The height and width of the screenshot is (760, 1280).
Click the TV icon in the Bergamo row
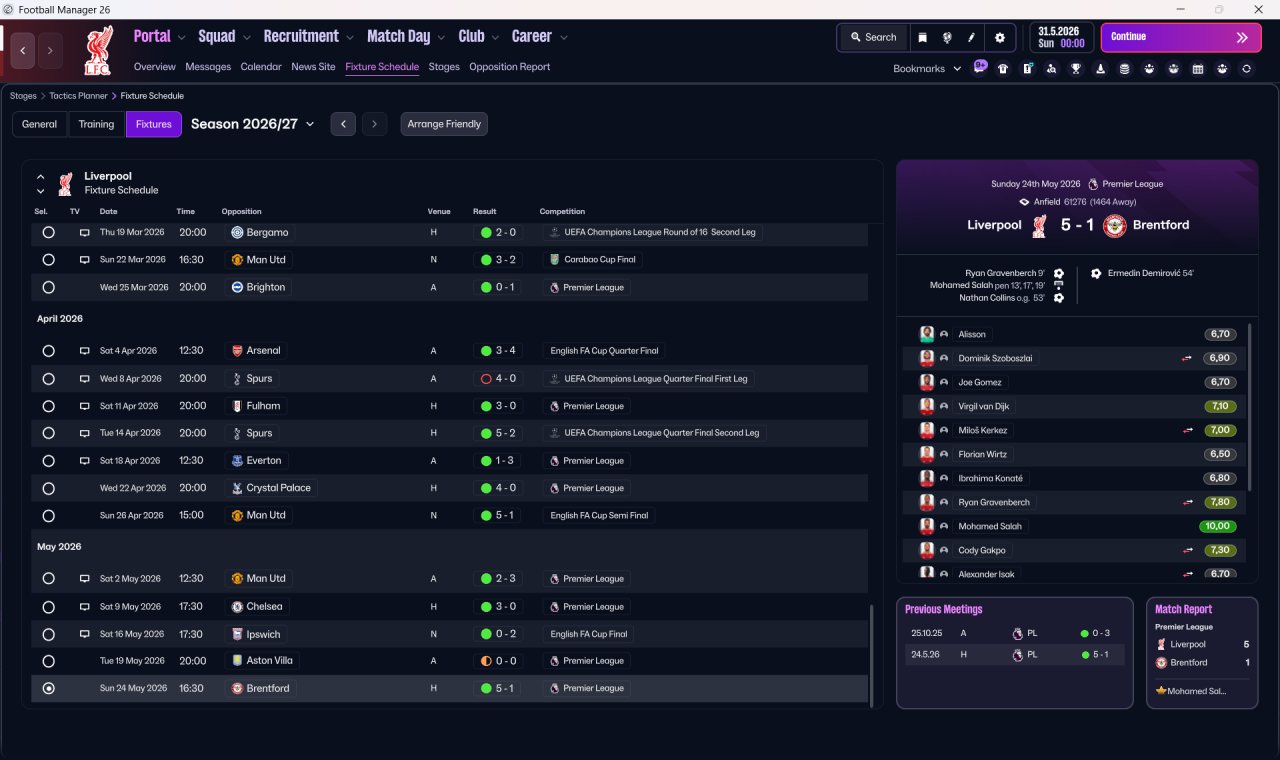click(x=84, y=232)
